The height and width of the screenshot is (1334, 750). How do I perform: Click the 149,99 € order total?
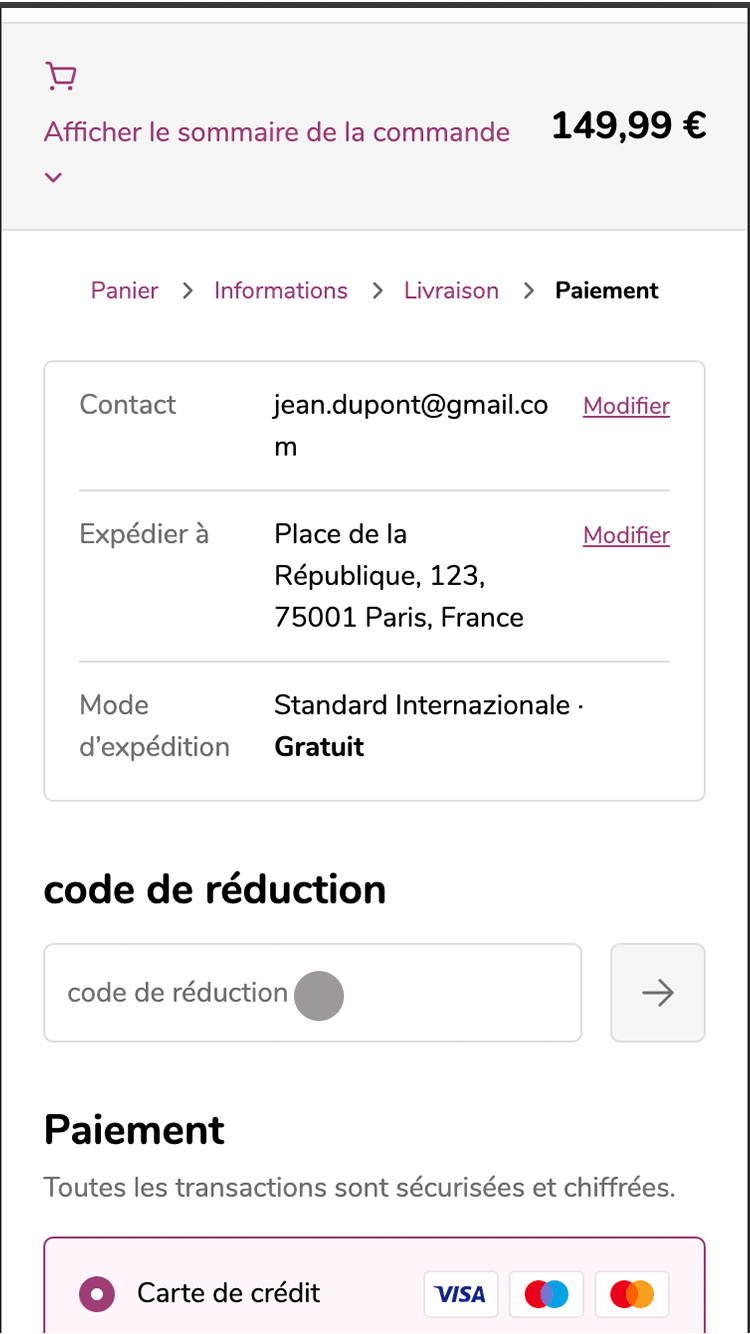(x=629, y=126)
